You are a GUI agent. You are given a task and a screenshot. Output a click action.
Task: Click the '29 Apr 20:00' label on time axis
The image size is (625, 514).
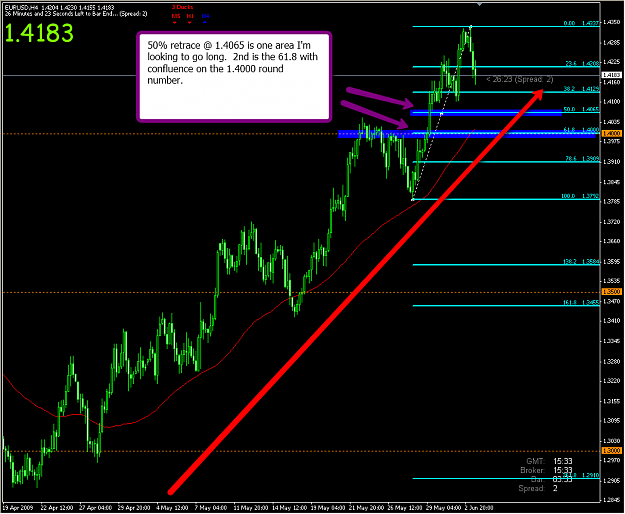(134, 508)
